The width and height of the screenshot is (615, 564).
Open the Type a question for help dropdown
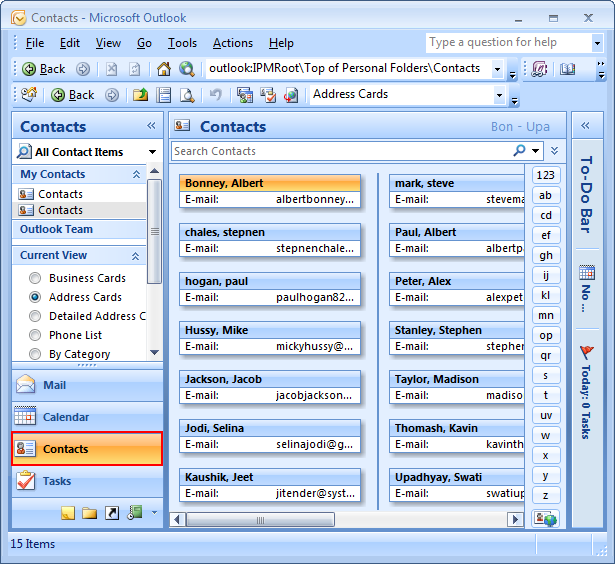pos(597,43)
